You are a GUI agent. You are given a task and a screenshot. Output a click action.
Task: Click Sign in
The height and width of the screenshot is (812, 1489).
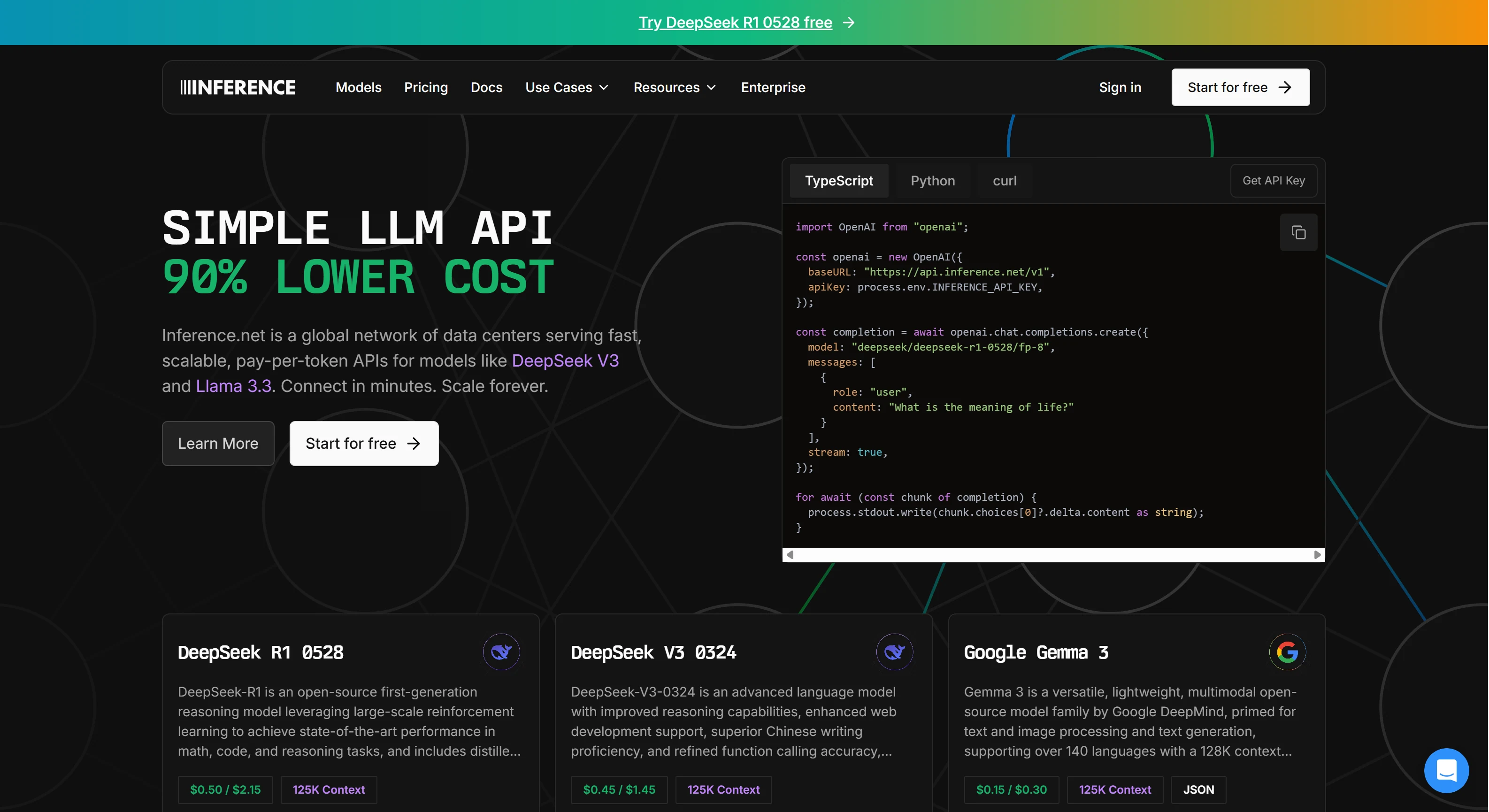(1120, 87)
